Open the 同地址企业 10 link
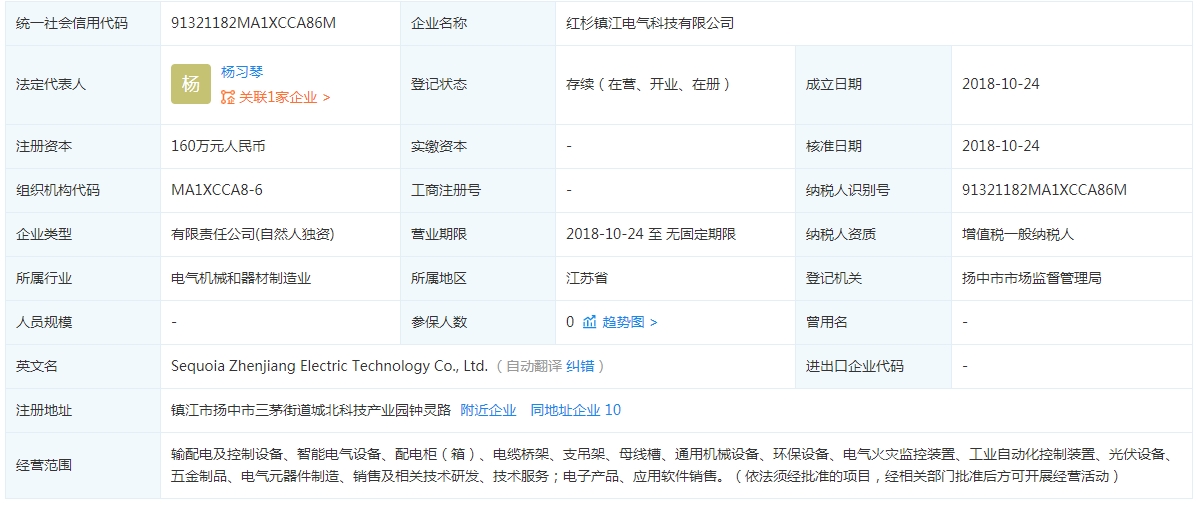Image resolution: width=1204 pixels, height=507 pixels. point(575,410)
